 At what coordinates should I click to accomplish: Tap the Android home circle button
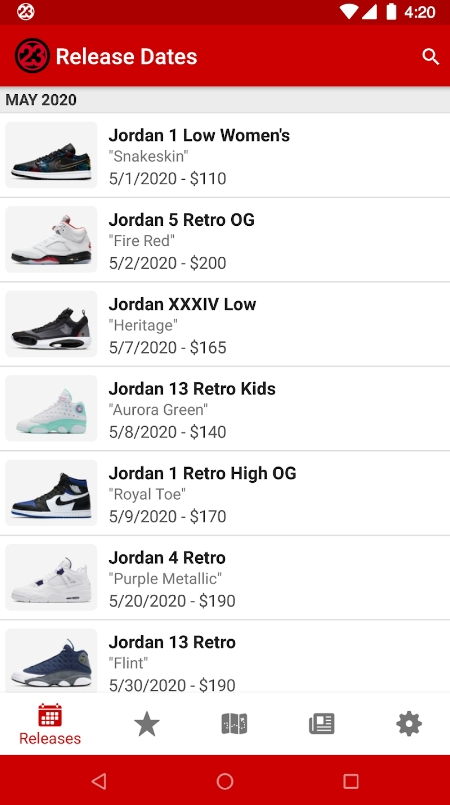[x=225, y=781]
